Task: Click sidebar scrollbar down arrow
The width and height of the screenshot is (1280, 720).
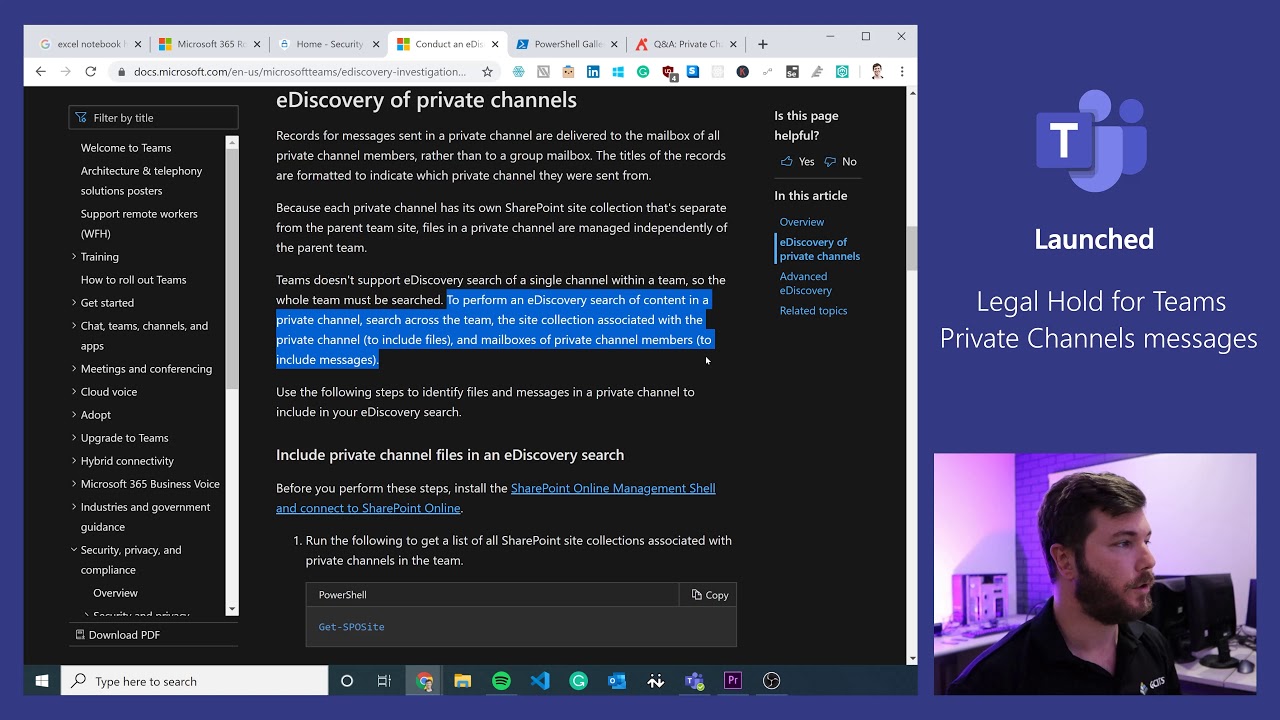Action: pyautogui.click(x=232, y=609)
